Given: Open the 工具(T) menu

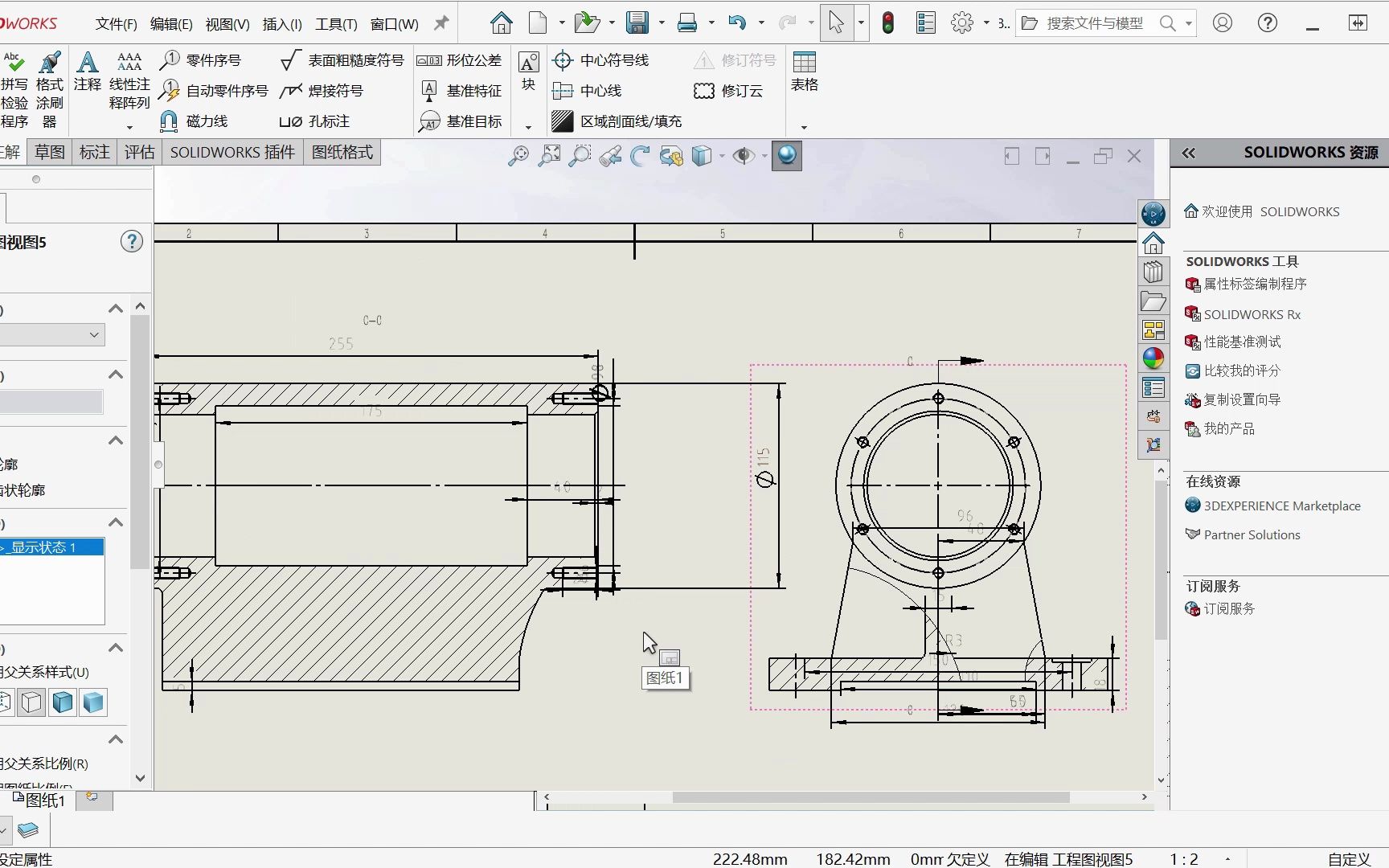Looking at the screenshot, I should [x=336, y=24].
